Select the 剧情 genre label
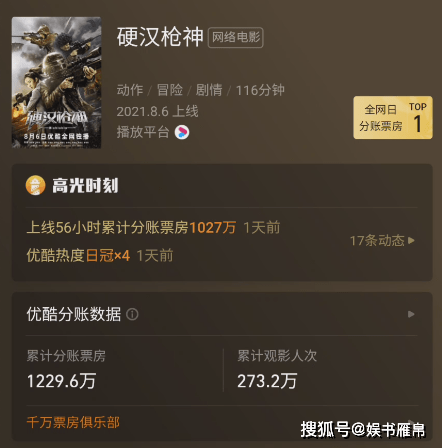 click(x=209, y=90)
